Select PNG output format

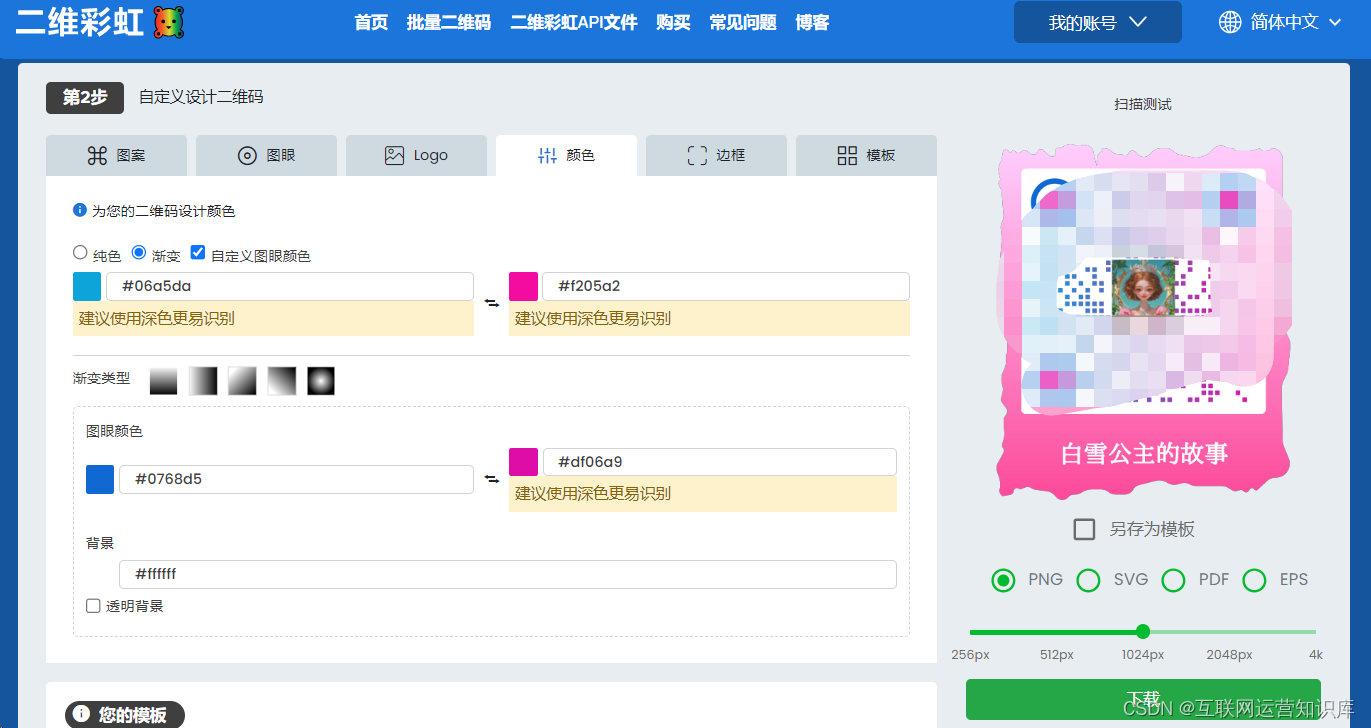click(x=1003, y=580)
